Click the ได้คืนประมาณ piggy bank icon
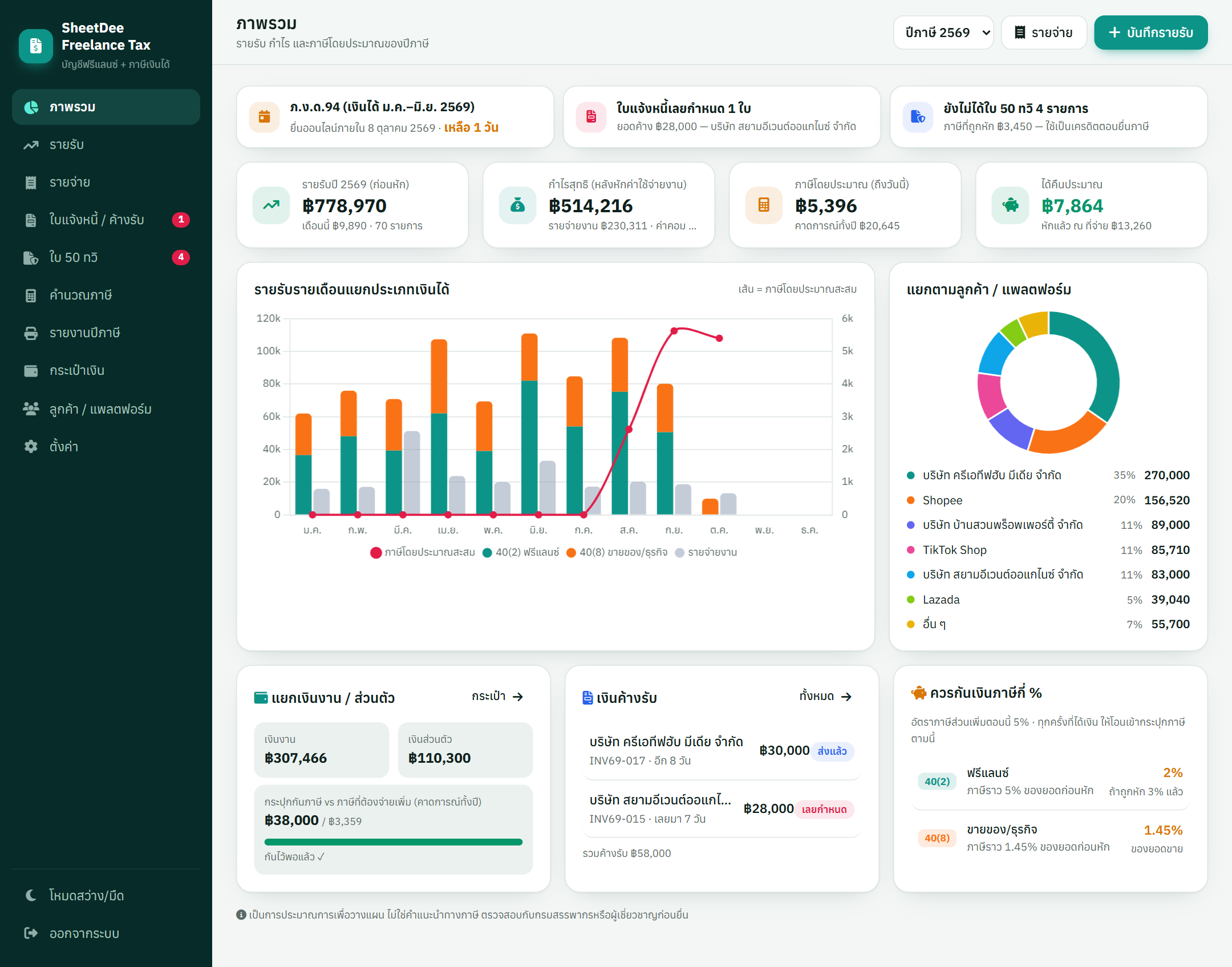Viewport: 1232px width, 967px height. click(1011, 205)
